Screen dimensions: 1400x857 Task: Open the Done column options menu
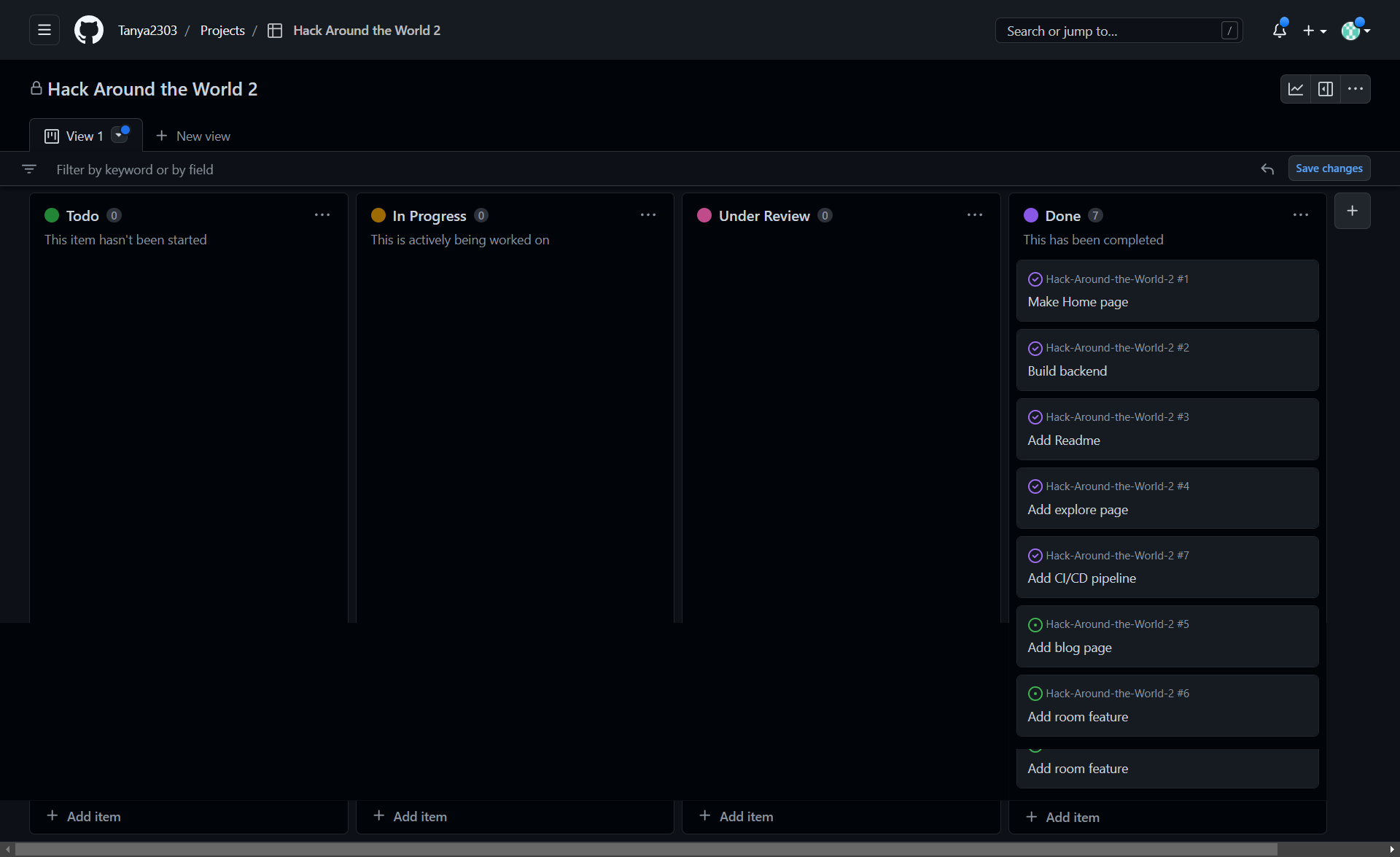coord(1300,215)
